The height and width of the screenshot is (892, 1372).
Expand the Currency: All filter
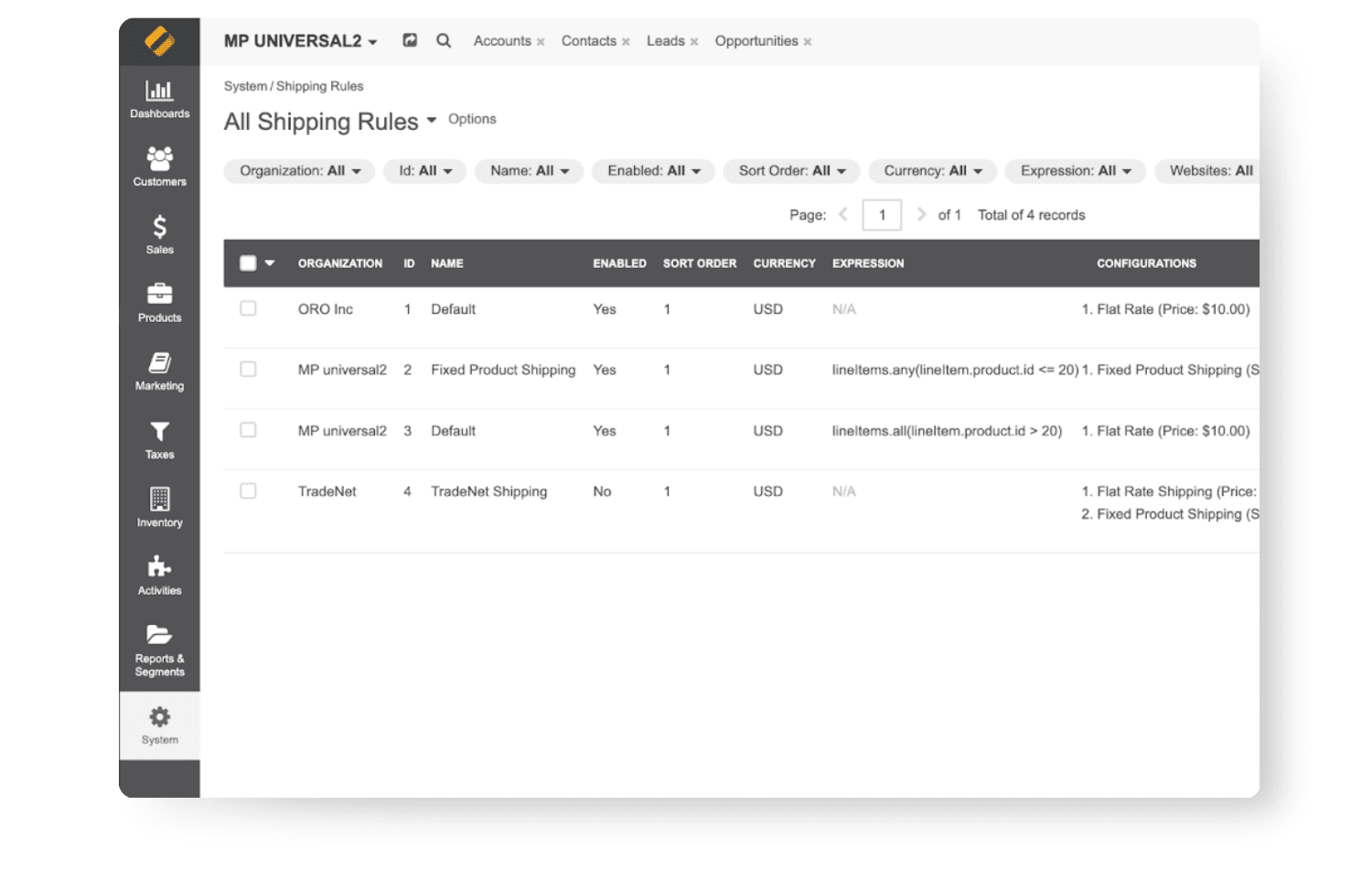pos(931,171)
